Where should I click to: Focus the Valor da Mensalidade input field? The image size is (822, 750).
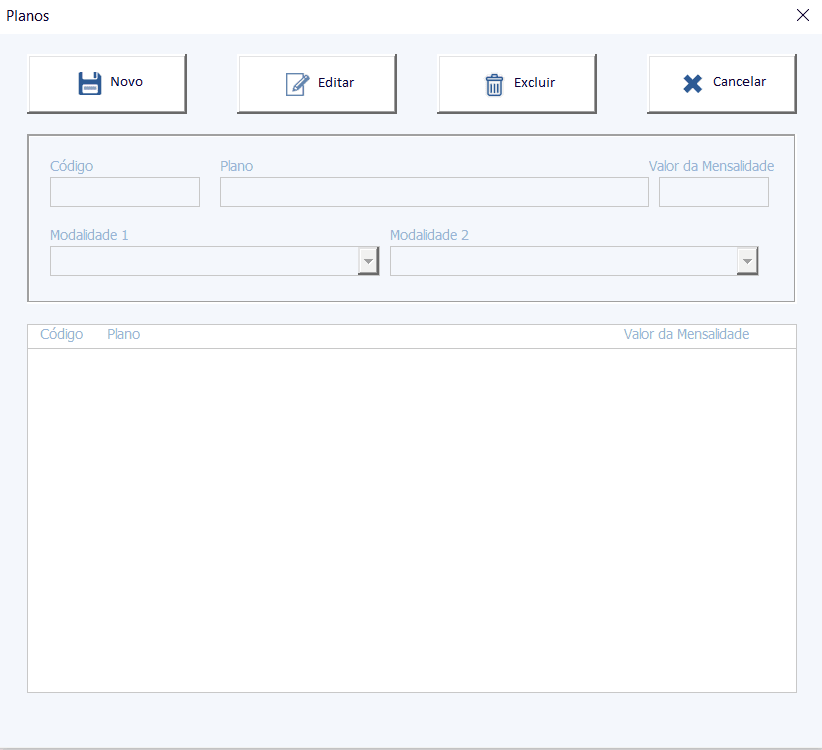pyautogui.click(x=713, y=192)
